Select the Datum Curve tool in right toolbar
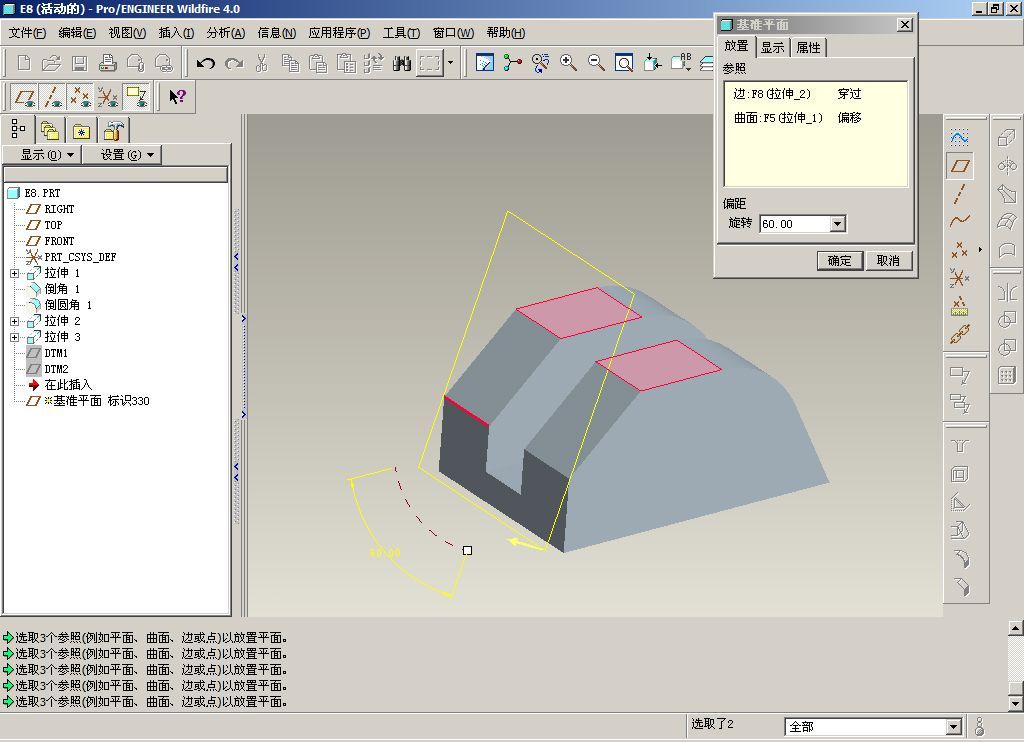 click(x=959, y=221)
